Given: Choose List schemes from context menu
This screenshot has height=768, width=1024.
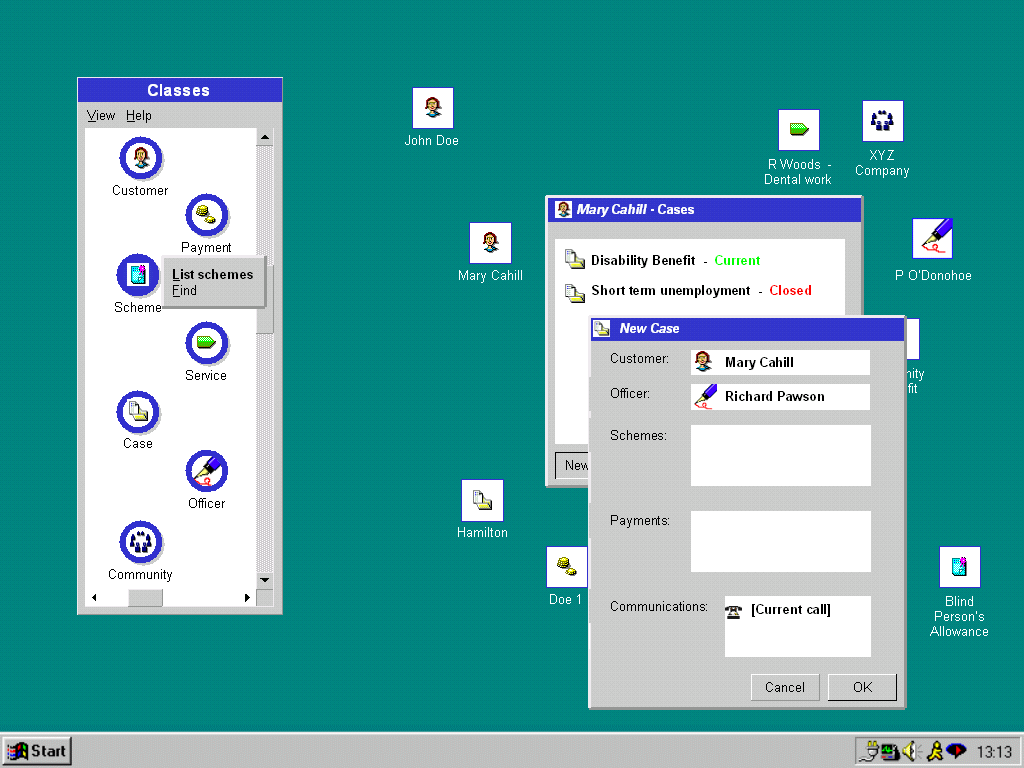Looking at the screenshot, I should point(212,274).
